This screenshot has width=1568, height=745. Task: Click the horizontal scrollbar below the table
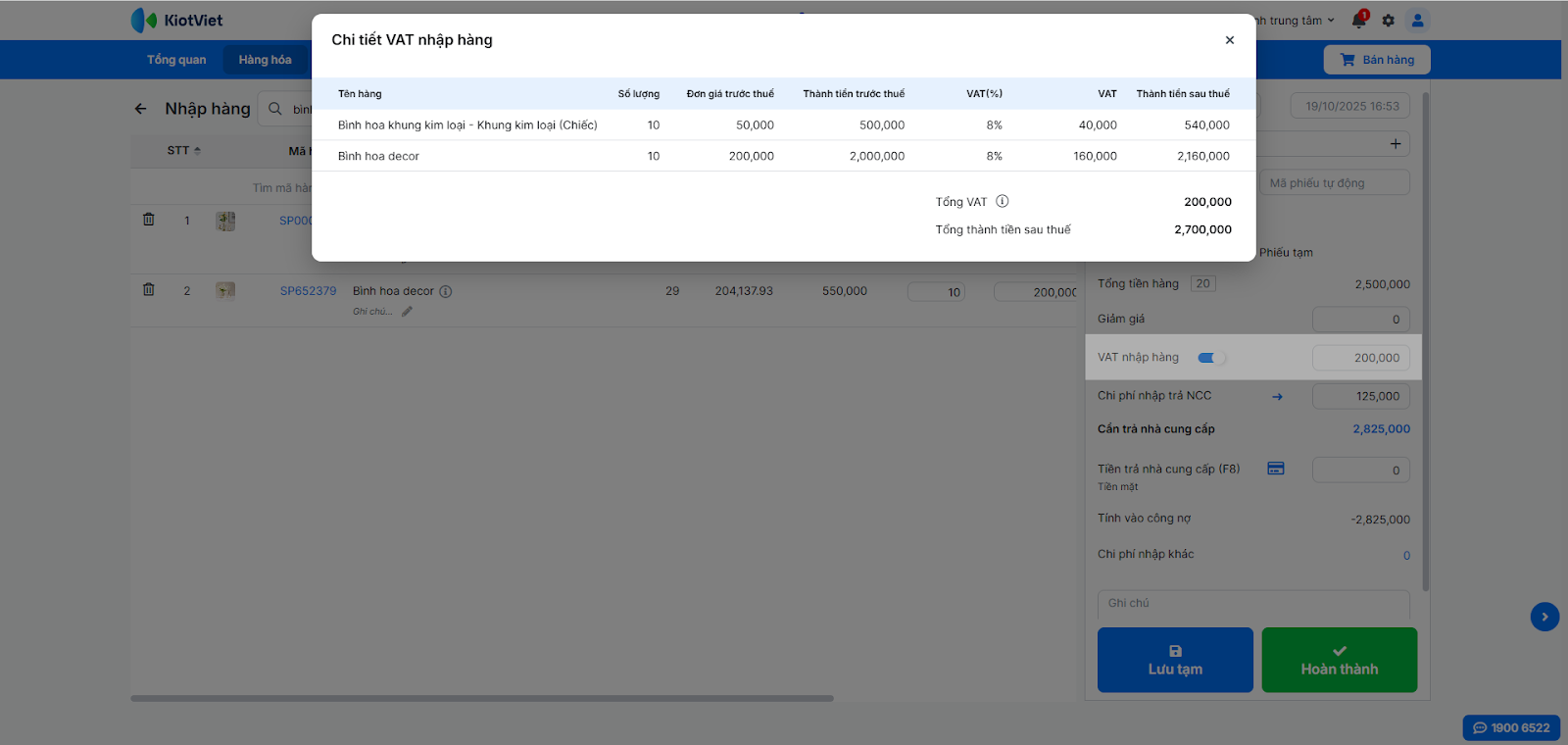coord(482,699)
